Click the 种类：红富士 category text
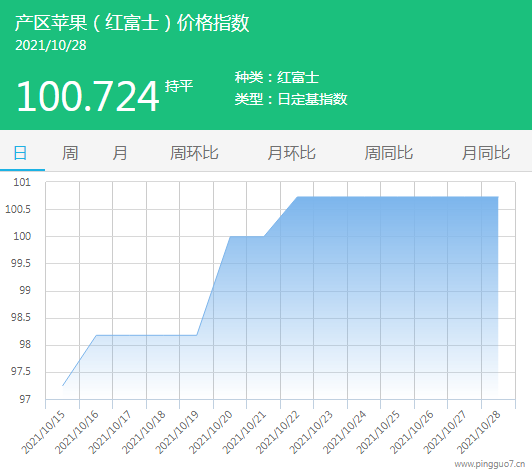This screenshot has height=475, width=532. click(x=277, y=77)
